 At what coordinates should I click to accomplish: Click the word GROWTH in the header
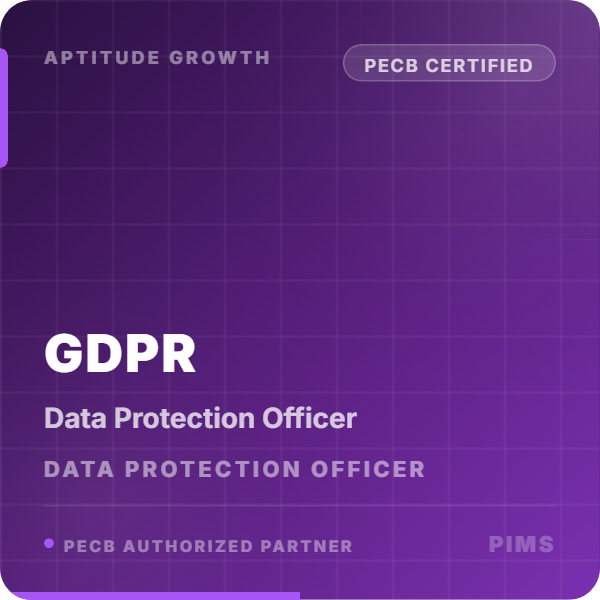click(220, 57)
